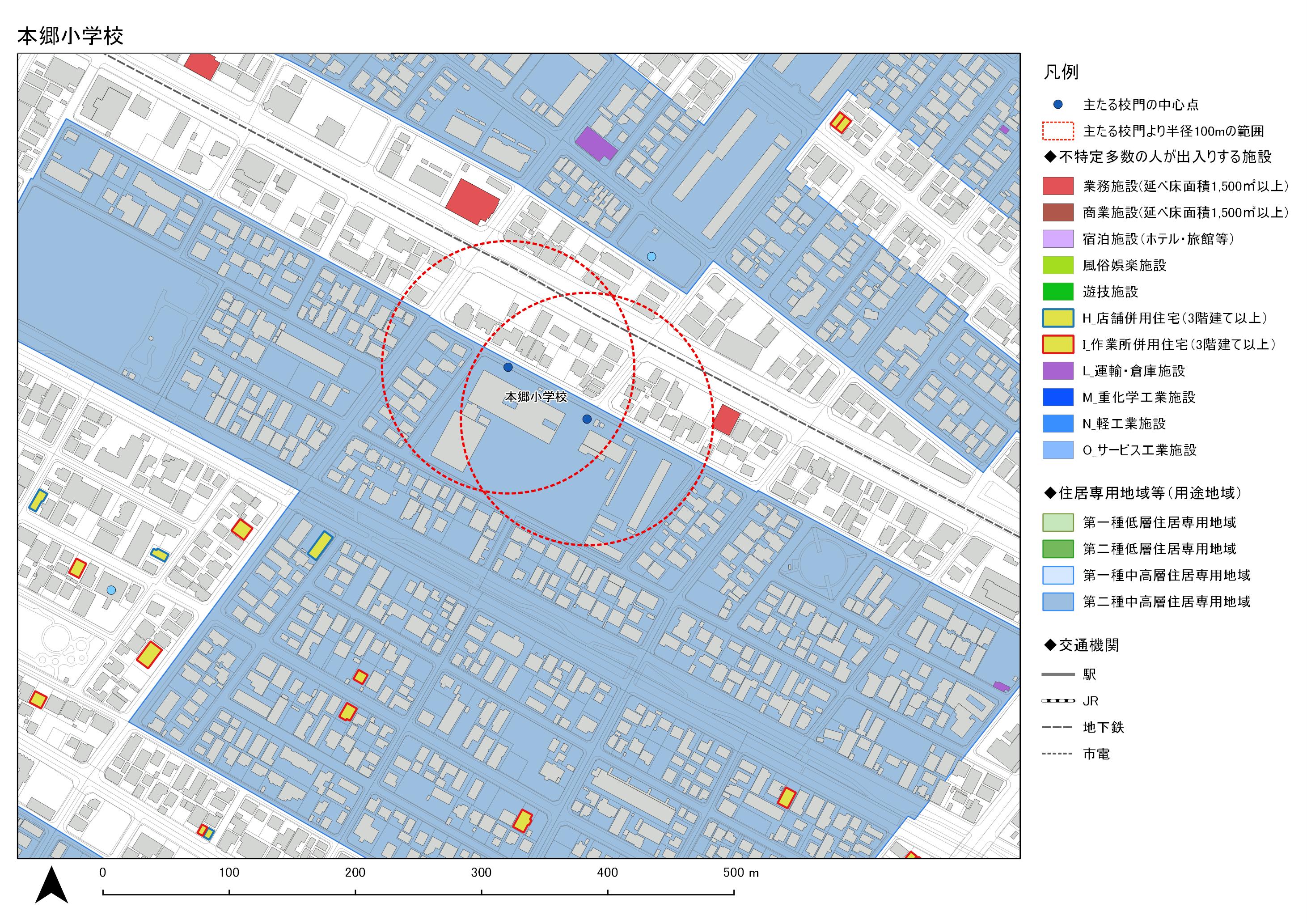This screenshot has height=924, width=1307.
Task: Click the O_サービス工業施設 light blue swatch
Action: tap(1057, 450)
